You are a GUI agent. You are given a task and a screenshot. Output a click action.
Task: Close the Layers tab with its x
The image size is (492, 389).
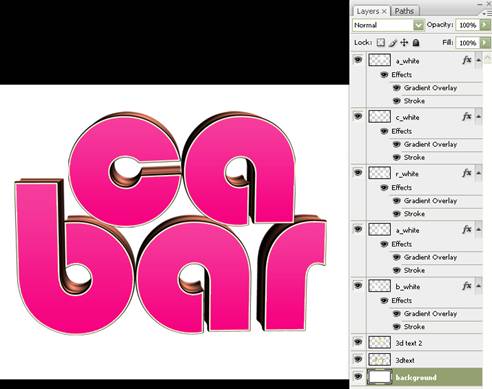pyautogui.click(x=384, y=12)
